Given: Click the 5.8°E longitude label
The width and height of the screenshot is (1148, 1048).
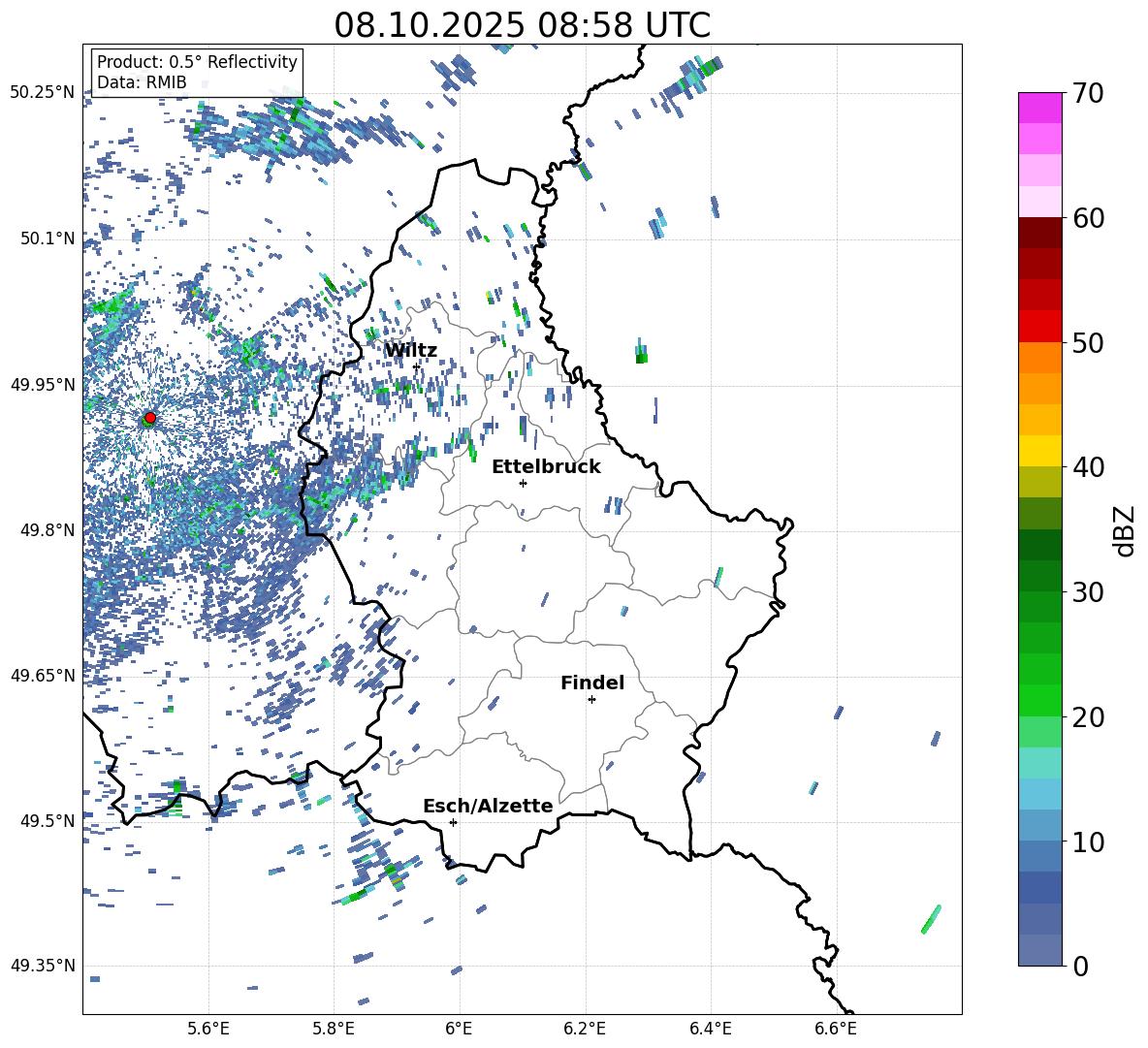Looking at the screenshot, I should 334,1029.
